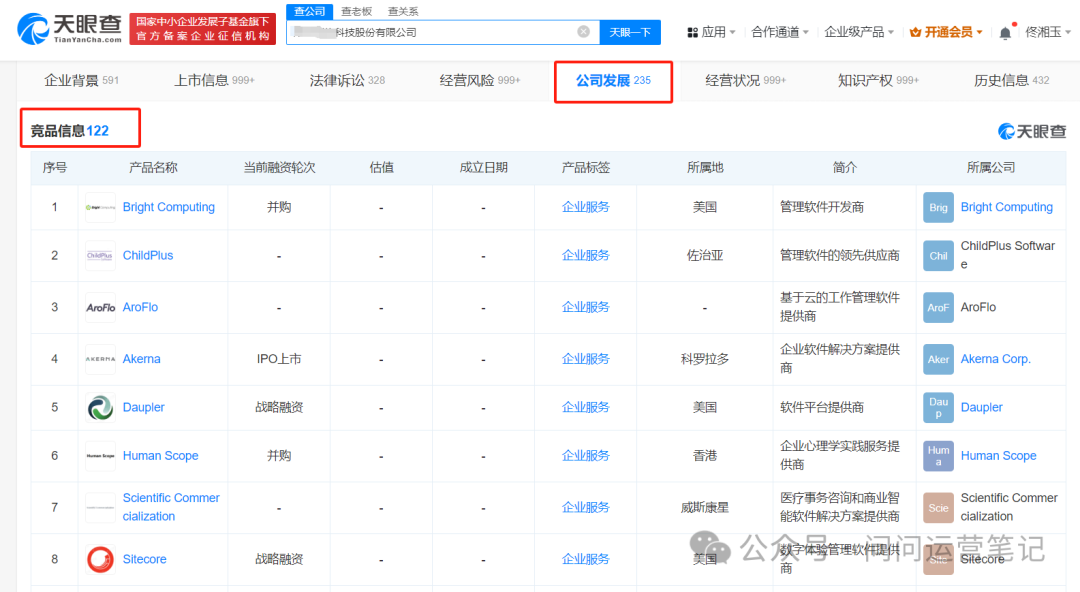Click 企业服务 tag in Daupler row
The width and height of the screenshot is (1080, 592).
coord(585,407)
